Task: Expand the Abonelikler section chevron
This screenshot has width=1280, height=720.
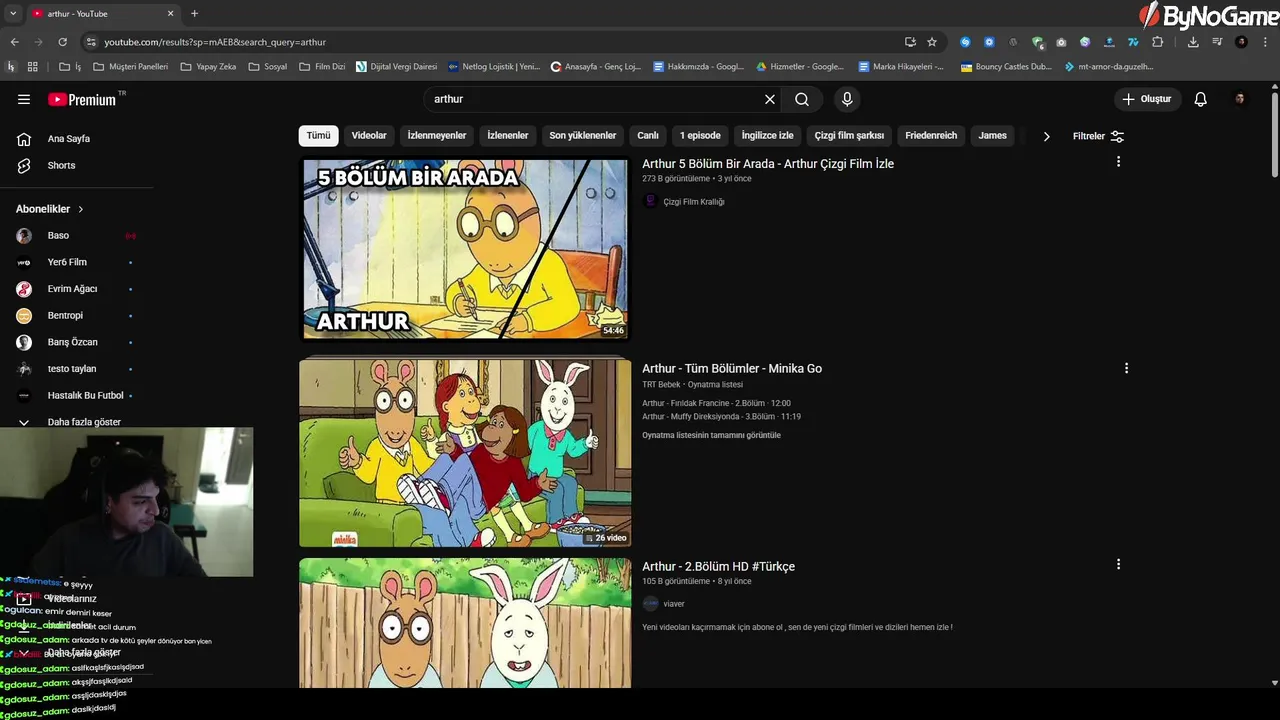Action: coord(81,209)
